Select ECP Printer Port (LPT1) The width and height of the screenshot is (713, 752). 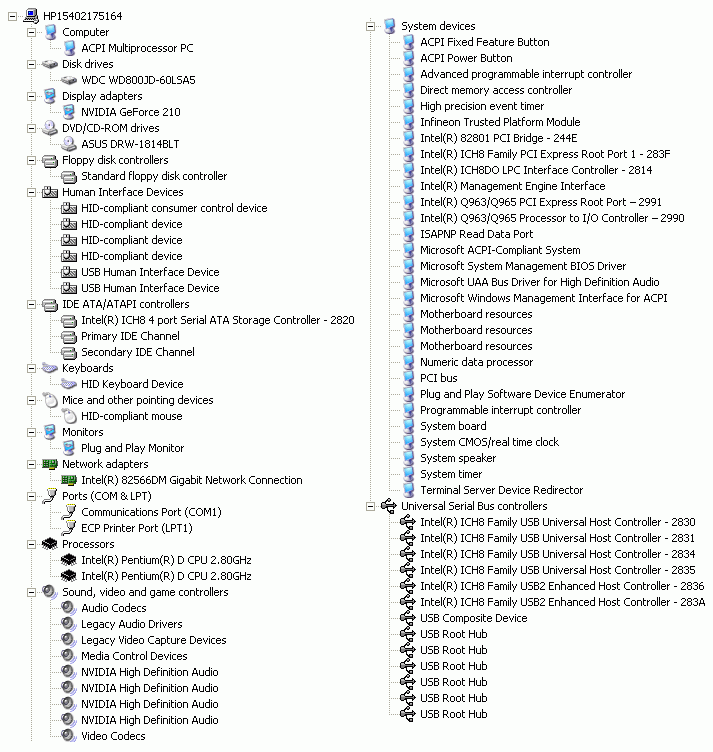pos(137,528)
